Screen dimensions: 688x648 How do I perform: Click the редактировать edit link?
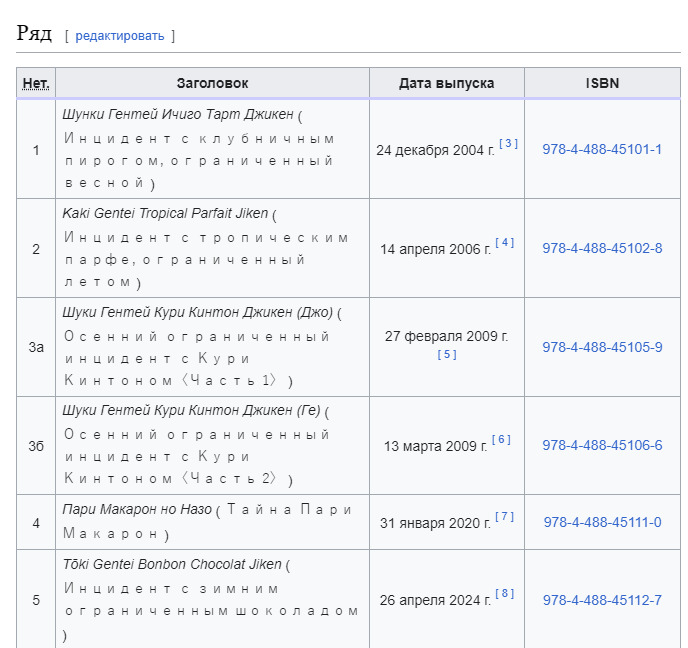[119, 36]
